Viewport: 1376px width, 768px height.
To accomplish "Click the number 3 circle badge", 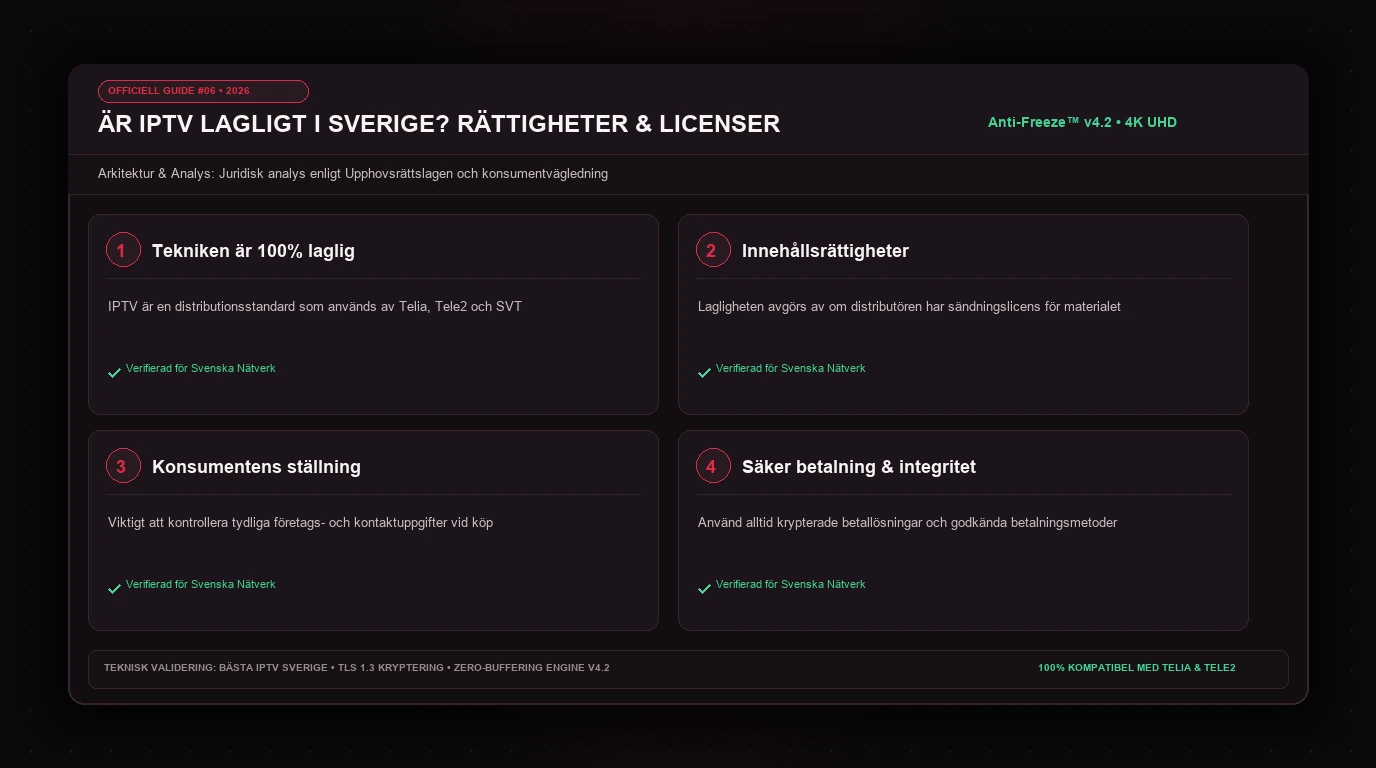I will (123, 466).
